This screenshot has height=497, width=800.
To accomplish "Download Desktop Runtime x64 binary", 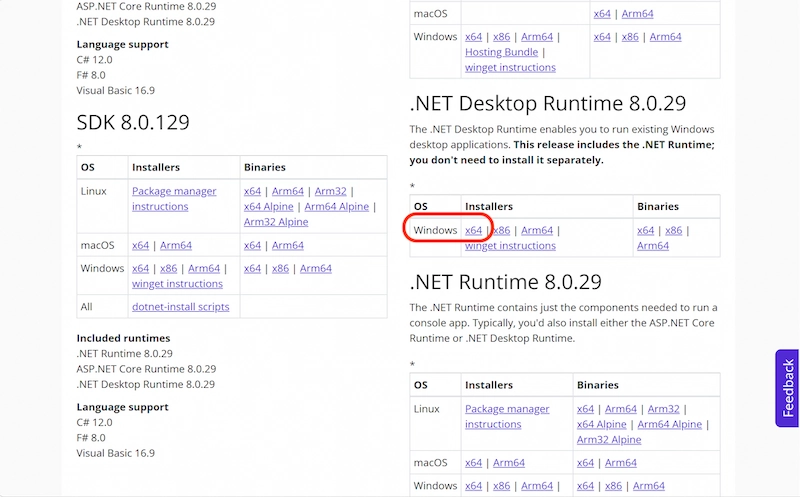I will (645, 230).
